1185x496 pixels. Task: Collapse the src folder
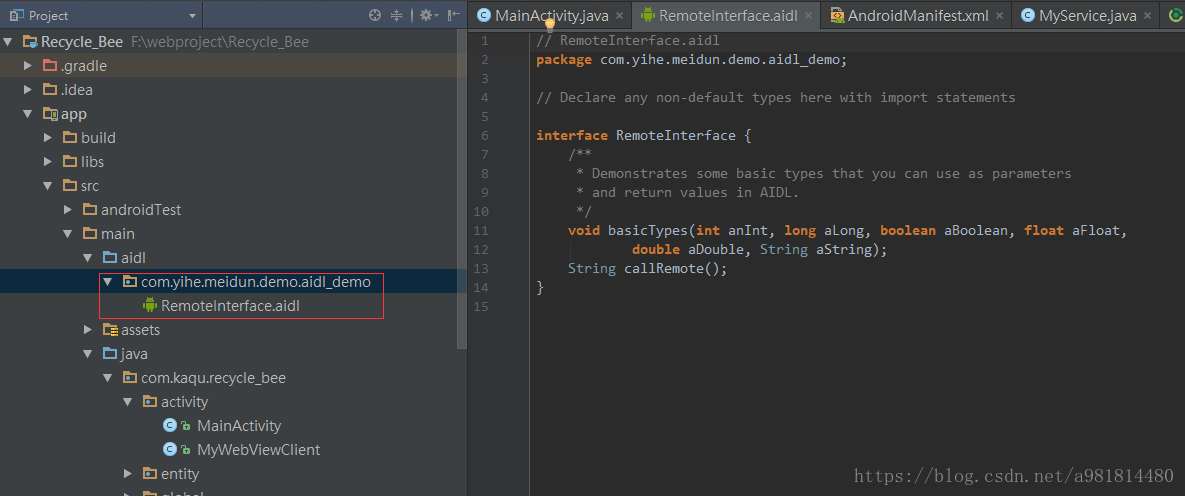pos(48,186)
